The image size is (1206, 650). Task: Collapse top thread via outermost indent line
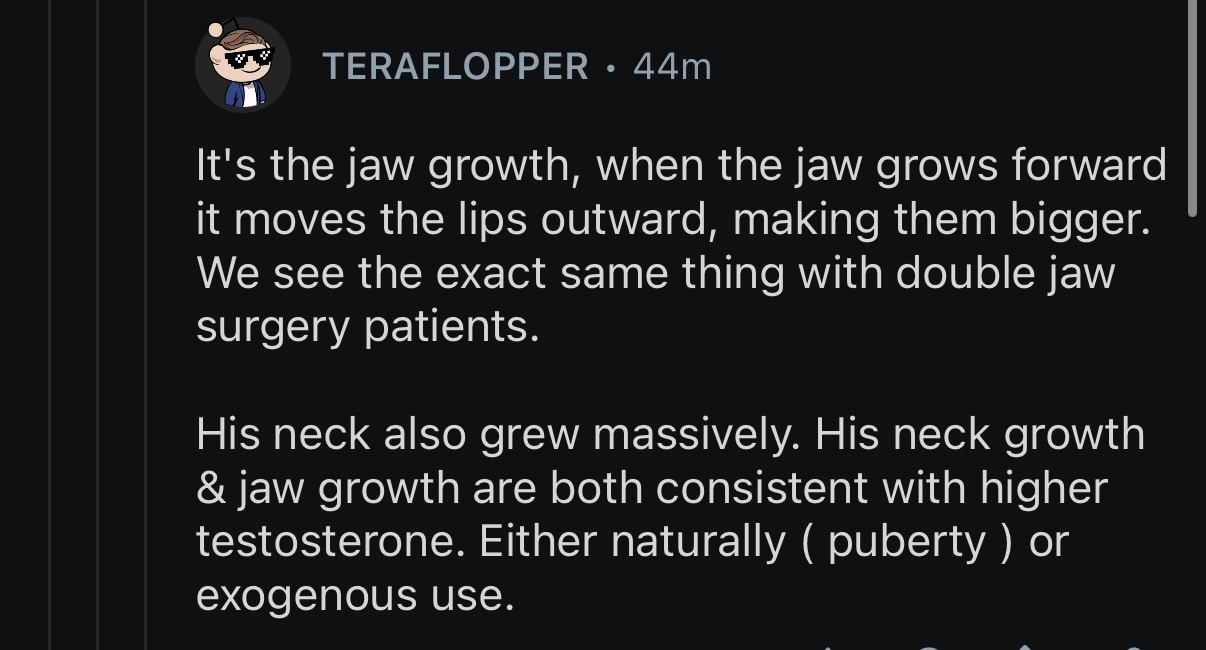tap(49, 325)
